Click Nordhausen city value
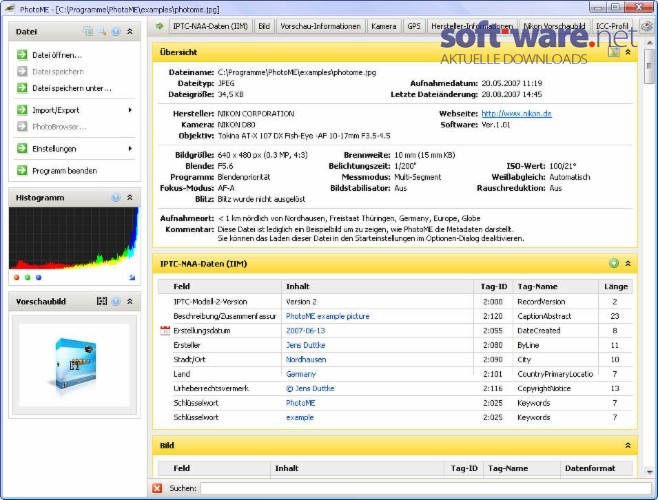Image resolution: width=658 pixels, height=500 pixels. click(x=306, y=359)
